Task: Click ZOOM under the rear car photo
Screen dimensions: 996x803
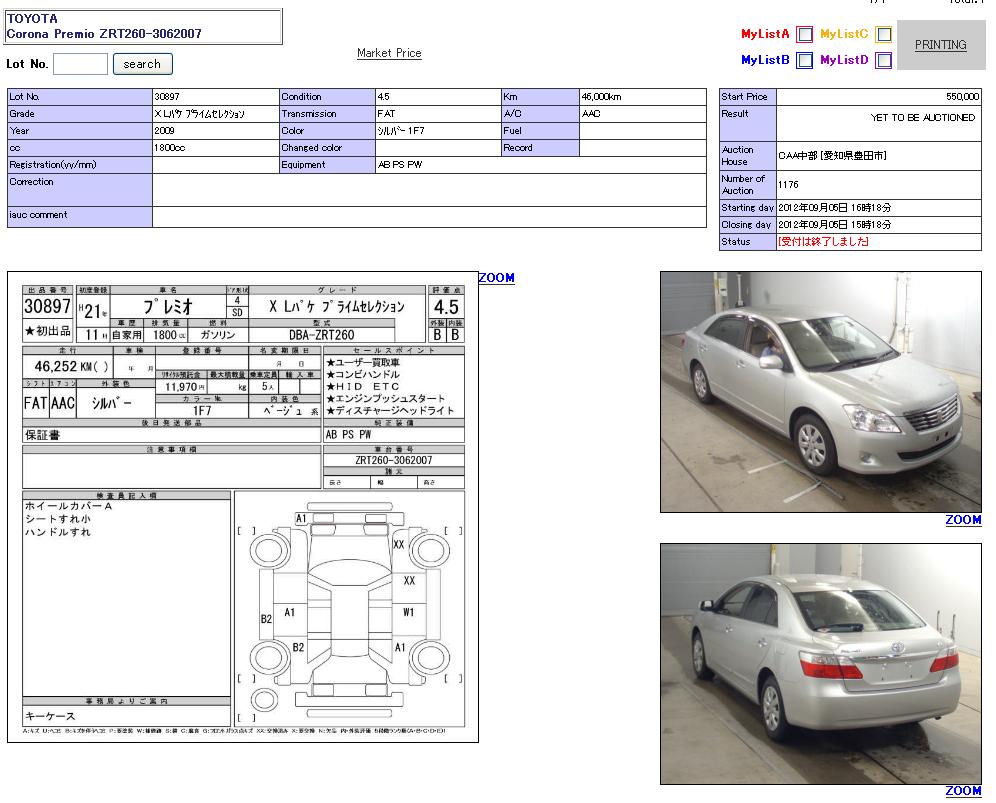Action: [x=963, y=791]
